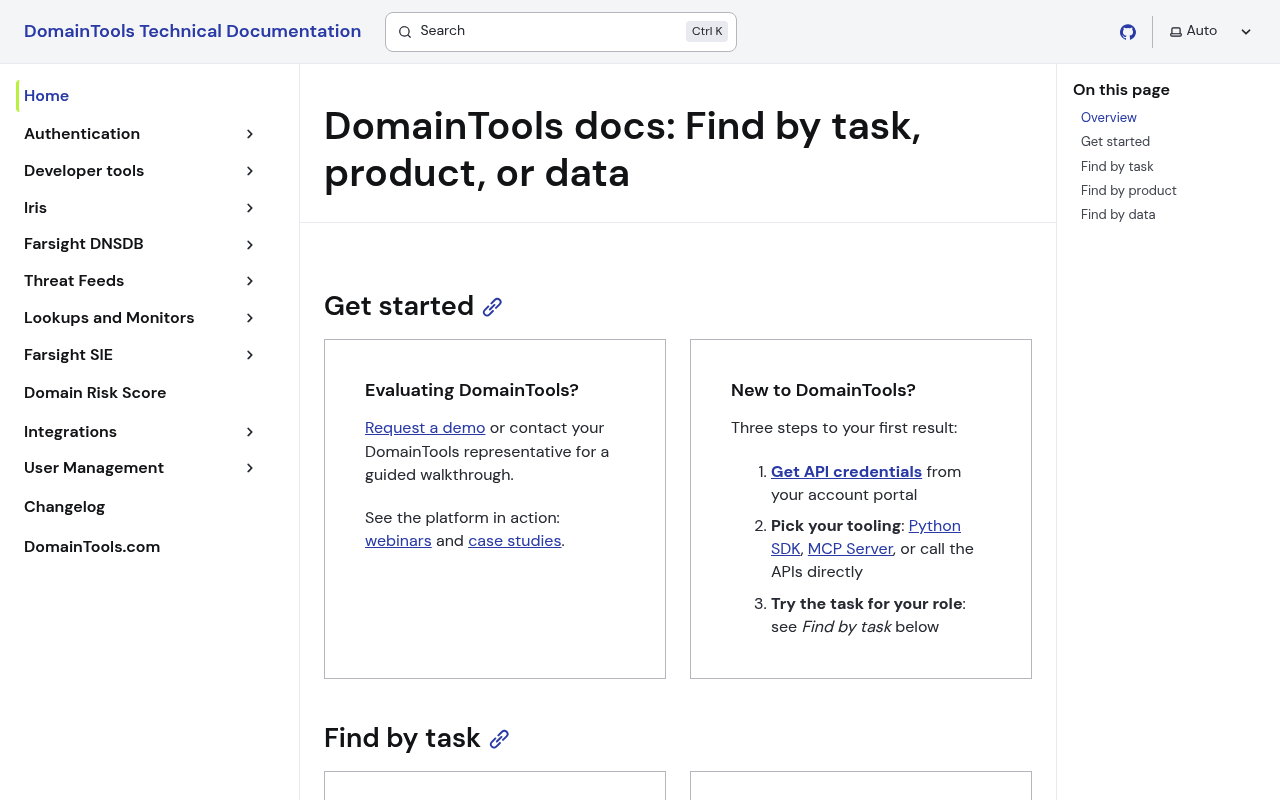Click New to DomainTools? card title
The width and height of the screenshot is (1280, 800).
click(x=823, y=391)
